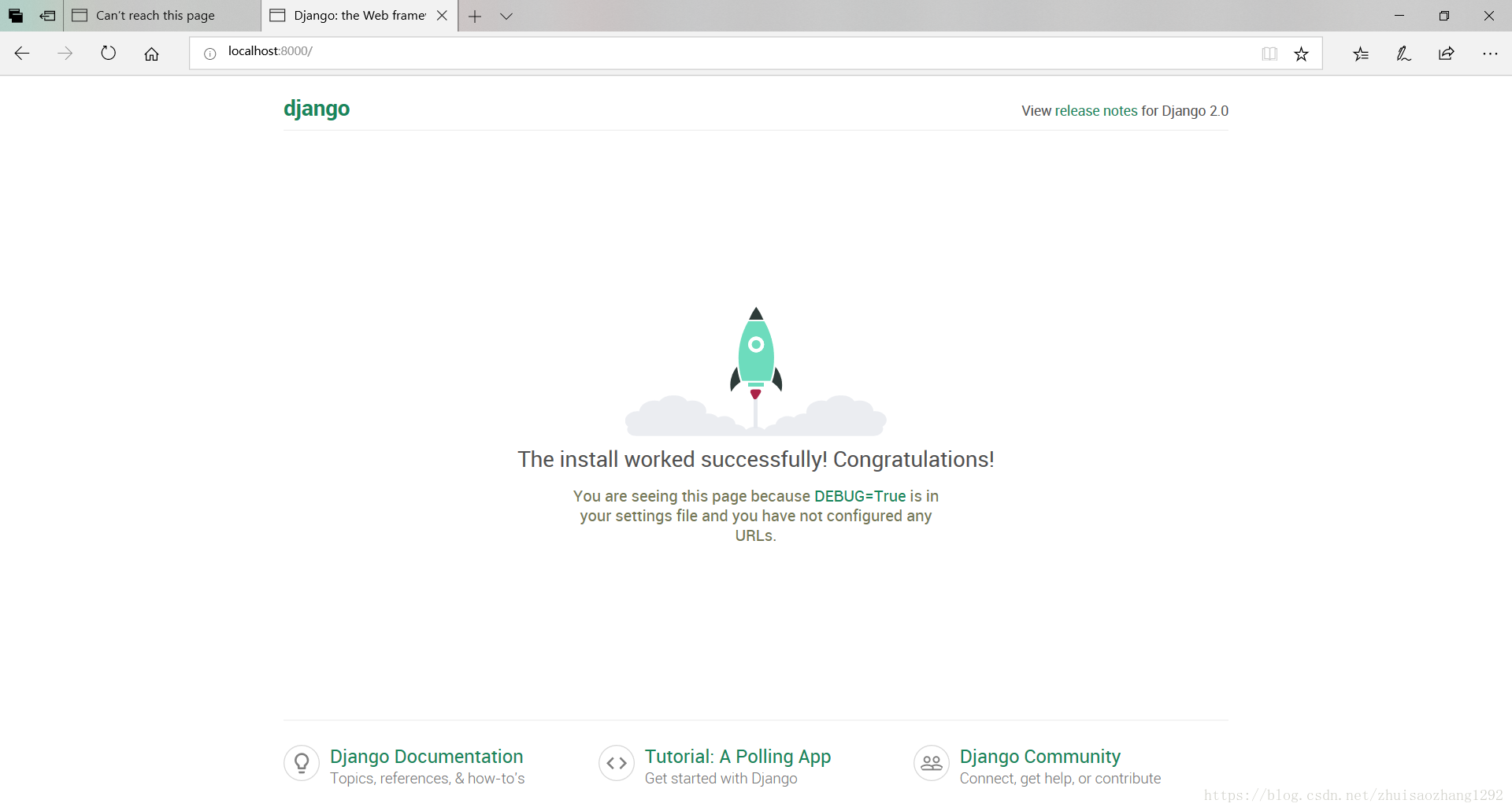
Task: Click the forward navigation arrow
Action: pos(65,54)
